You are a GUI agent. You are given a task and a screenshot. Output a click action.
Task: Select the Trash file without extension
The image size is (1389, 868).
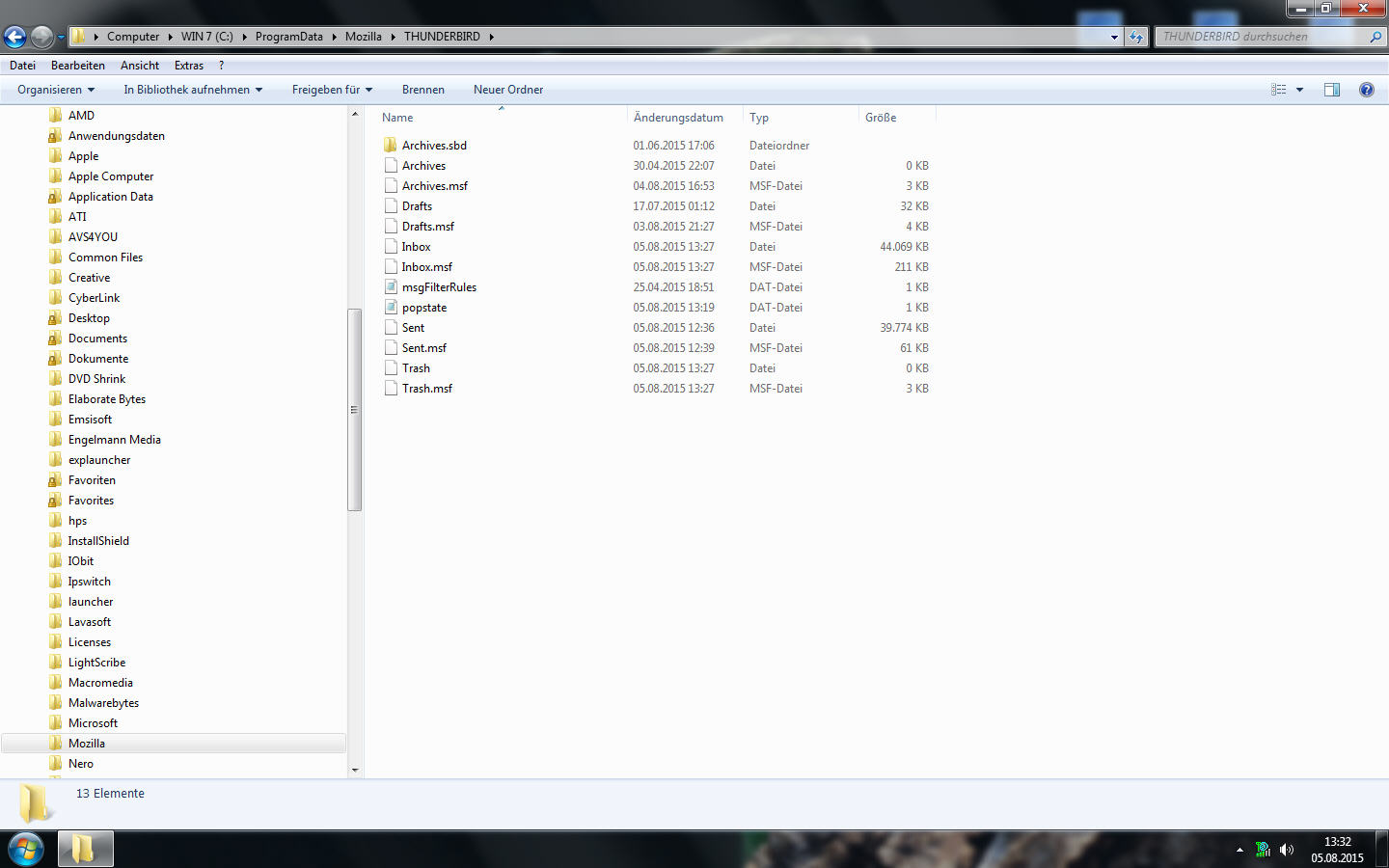click(x=416, y=367)
